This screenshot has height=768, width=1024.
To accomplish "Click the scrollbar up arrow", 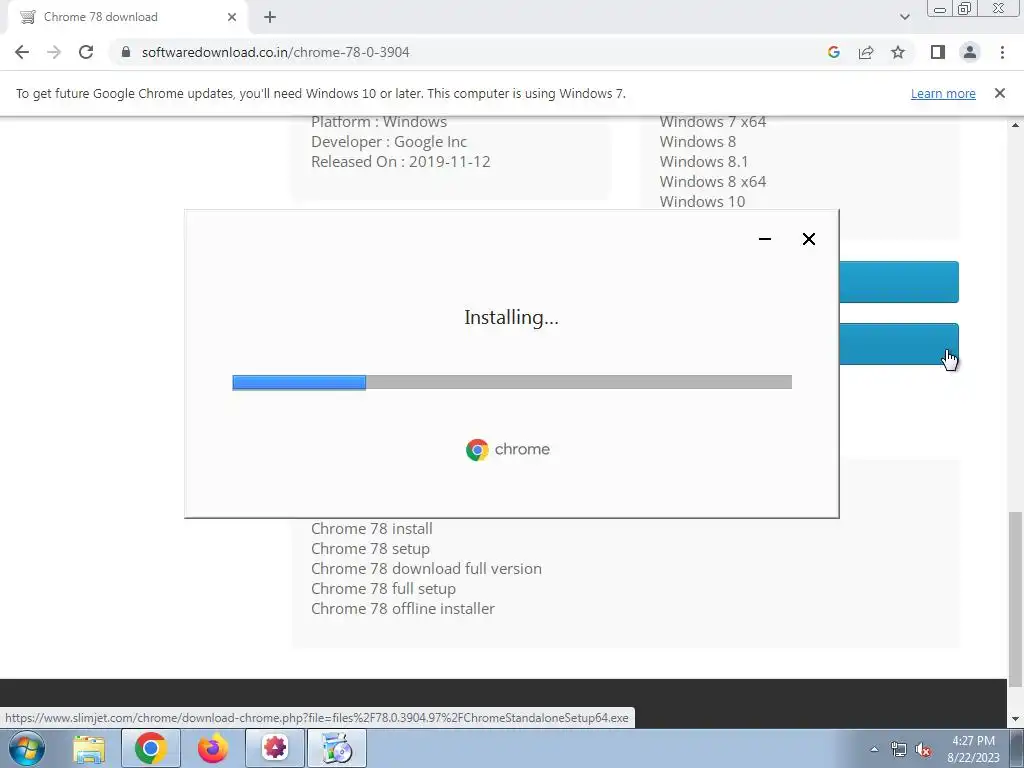I will [x=1015, y=124].
